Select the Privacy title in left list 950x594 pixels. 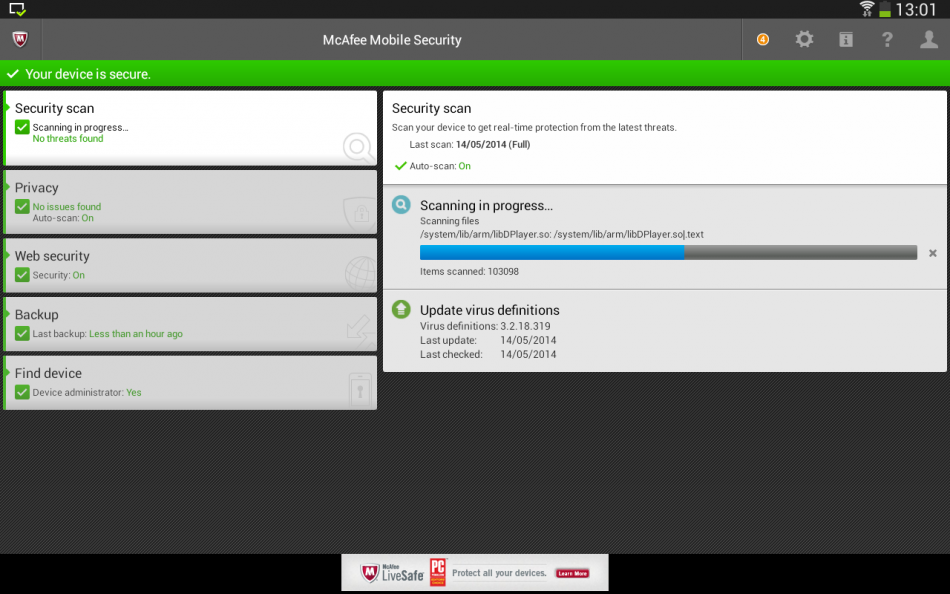(36, 187)
